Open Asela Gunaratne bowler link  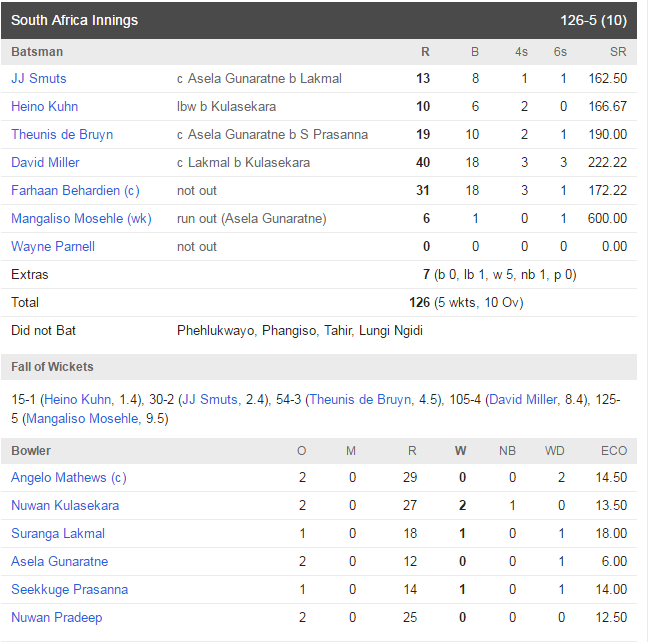59,562
